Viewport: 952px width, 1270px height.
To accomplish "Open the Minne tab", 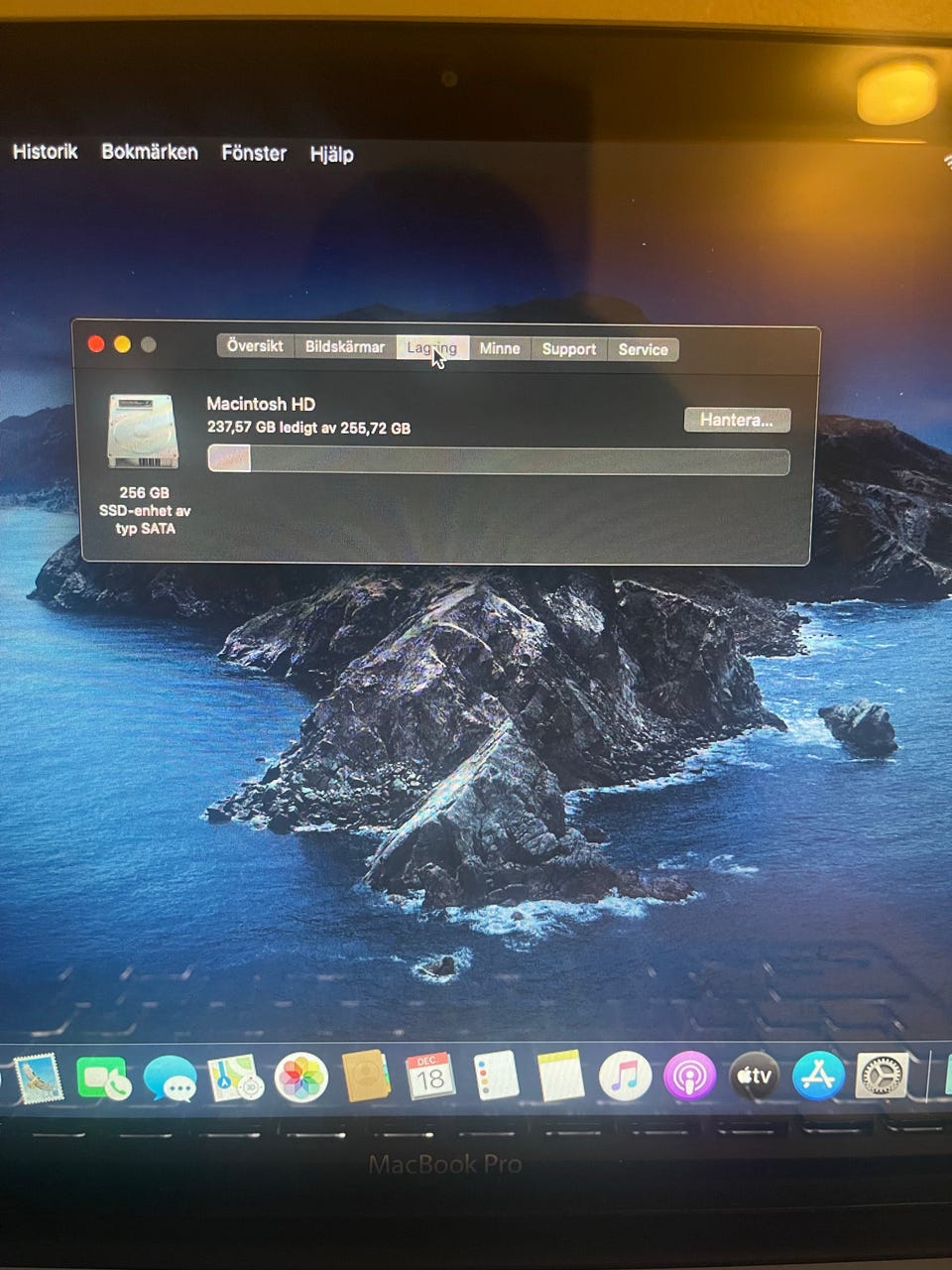I will point(500,348).
